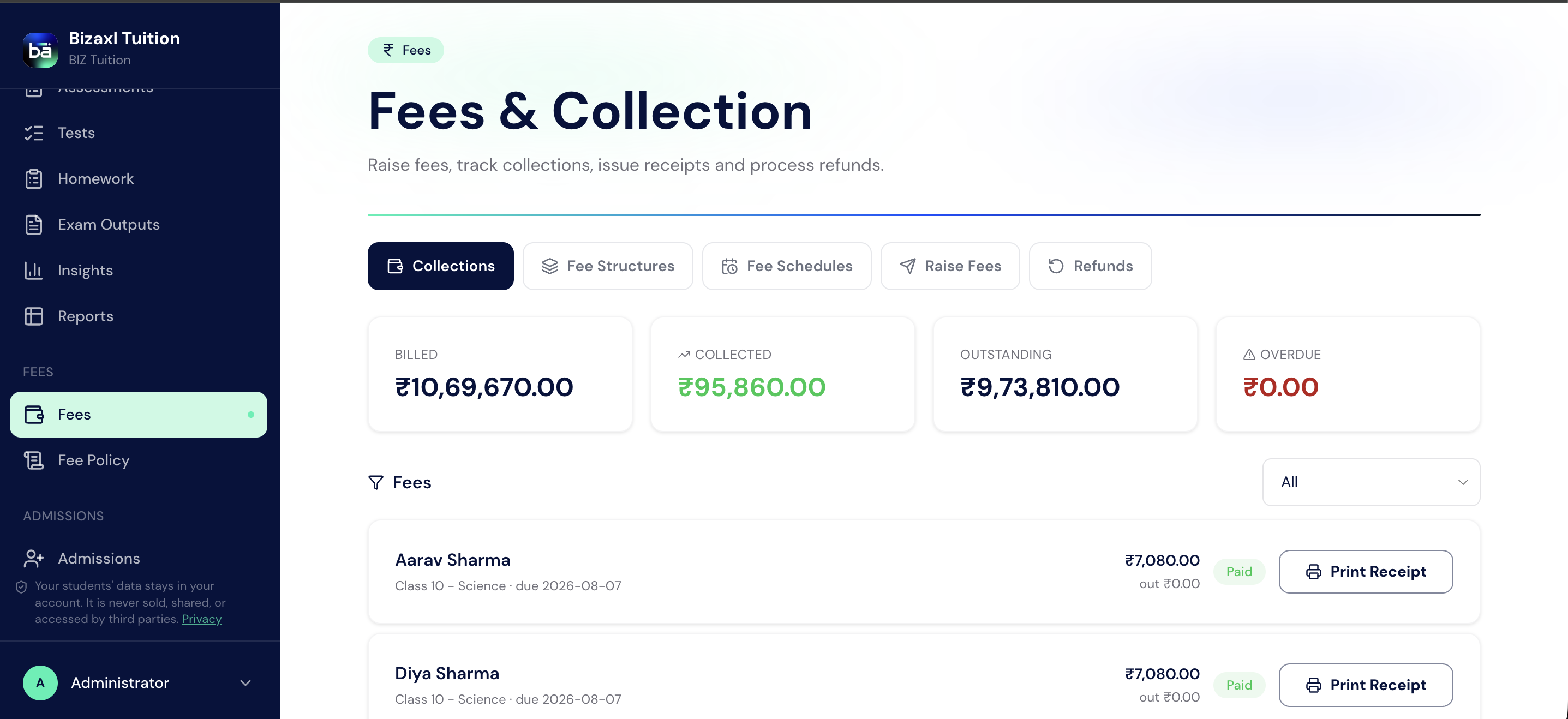Image resolution: width=1568 pixels, height=719 pixels.
Task: Click the Bizaxl Tuition logo icon
Action: (x=40, y=49)
